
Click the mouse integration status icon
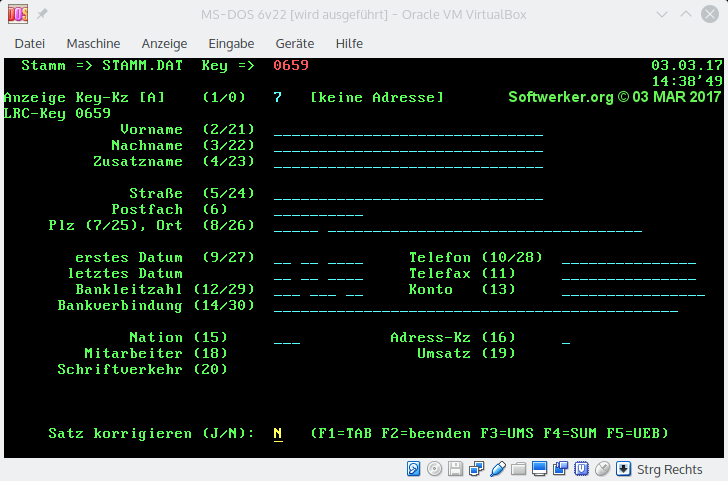tap(603, 469)
